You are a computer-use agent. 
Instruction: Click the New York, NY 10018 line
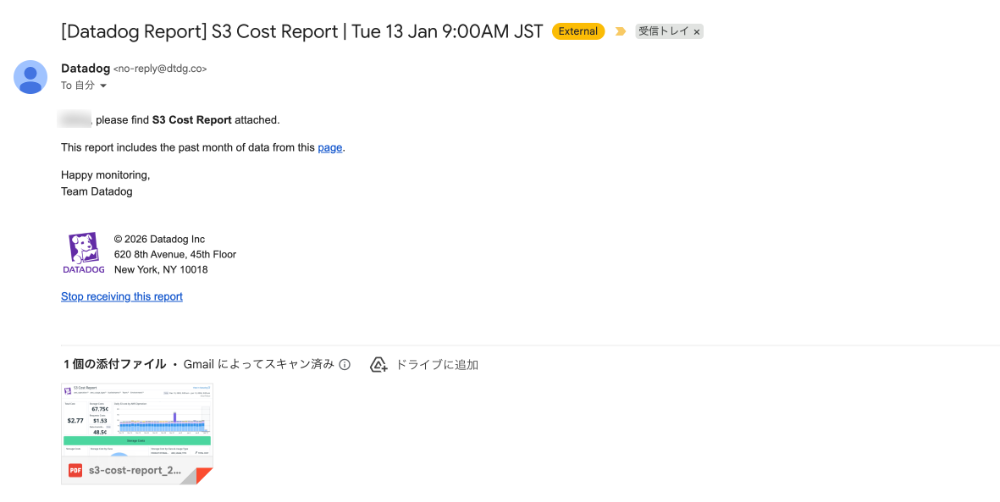point(161,270)
